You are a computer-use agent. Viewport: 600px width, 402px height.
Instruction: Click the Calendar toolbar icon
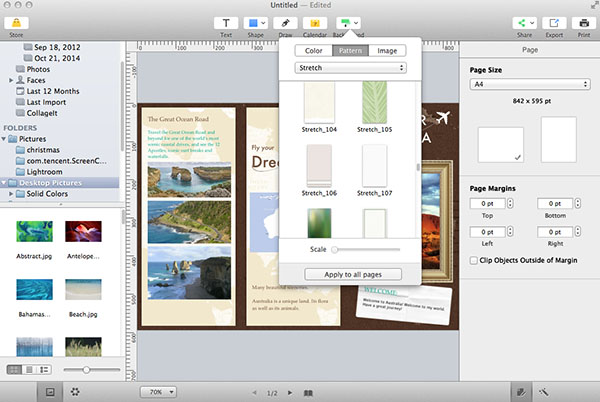coord(317,22)
